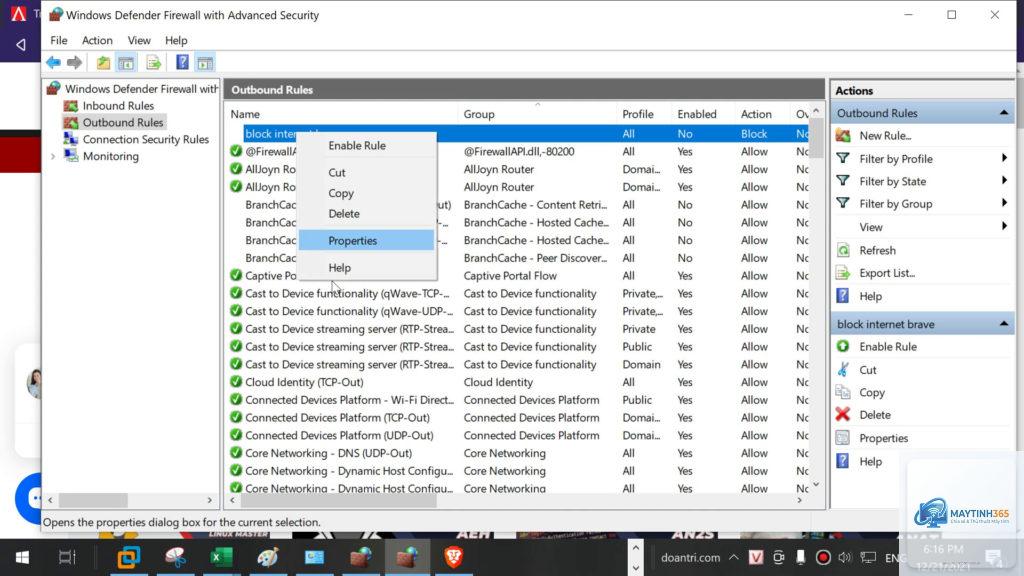Choose Copy from context menu

(x=366, y=193)
